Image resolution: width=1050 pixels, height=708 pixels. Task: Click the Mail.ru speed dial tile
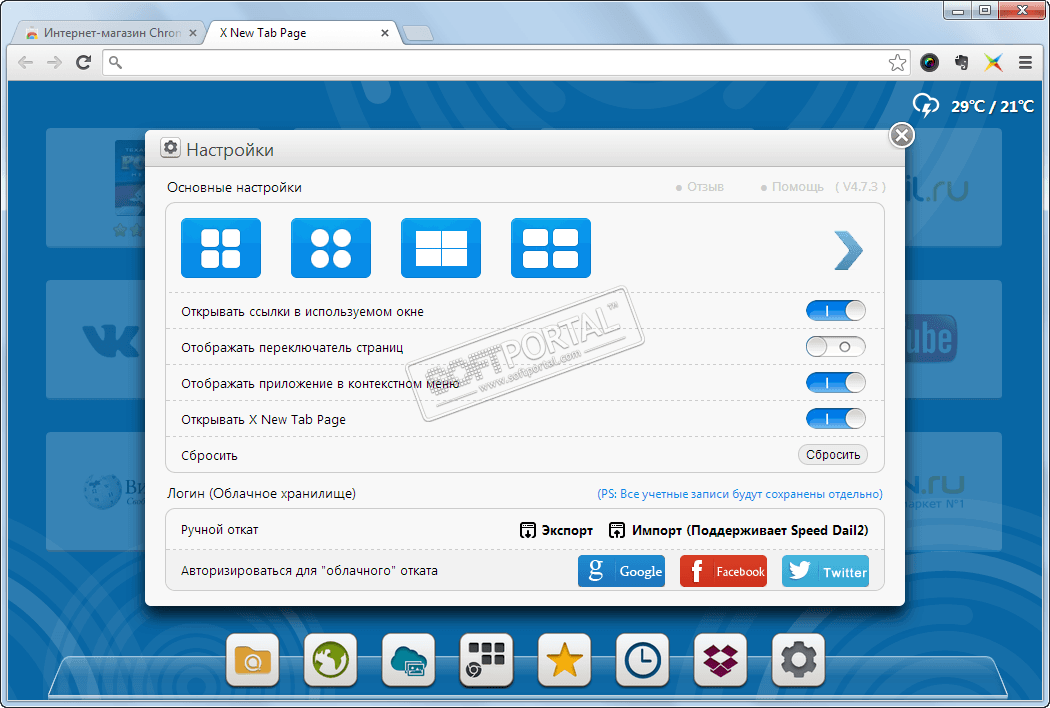tap(954, 188)
